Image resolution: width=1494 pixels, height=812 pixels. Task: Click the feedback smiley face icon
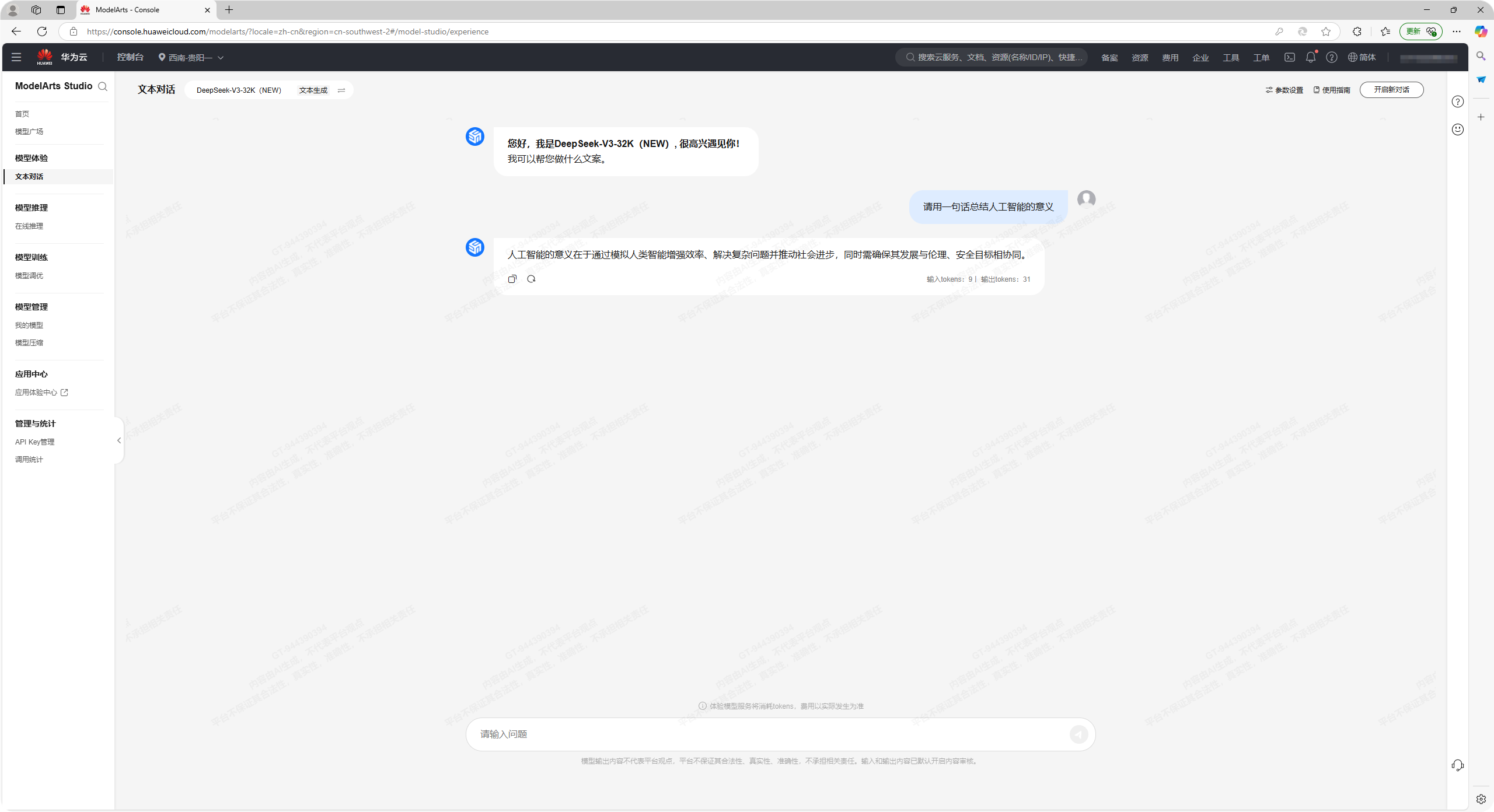1457,129
